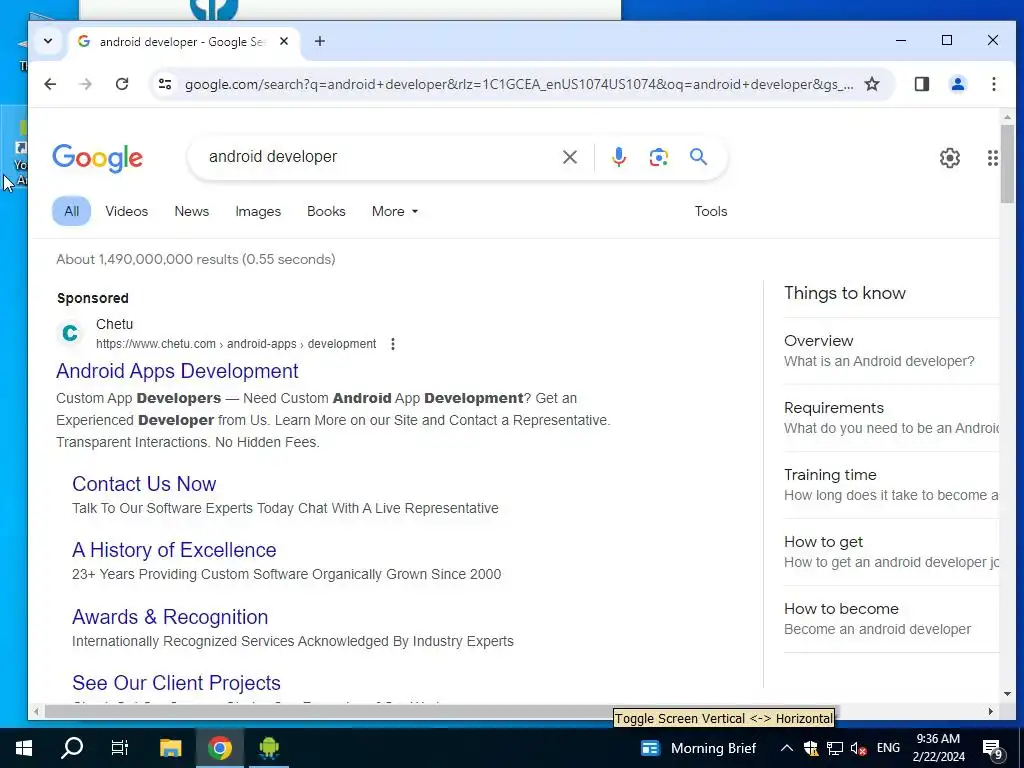Open Android Apps Development ad link
The image size is (1024, 768).
click(x=177, y=371)
